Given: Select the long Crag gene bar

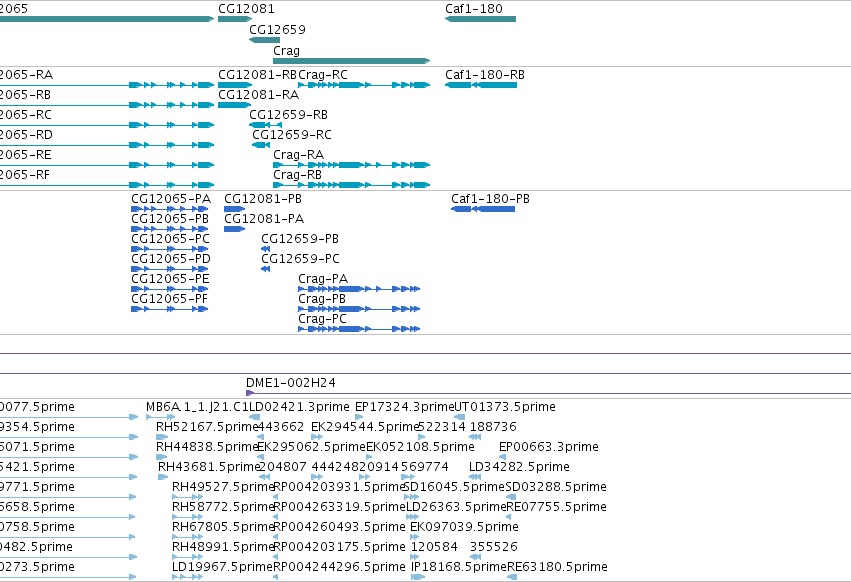Looking at the screenshot, I should 352,61.
